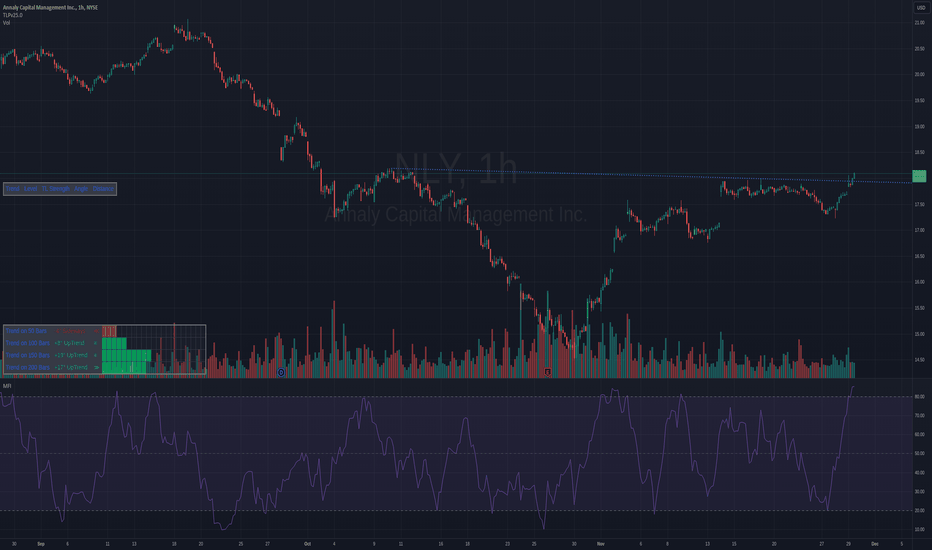Click the 20.00 price axis label
Image resolution: width=932 pixels, height=550 pixels.
click(920, 74)
